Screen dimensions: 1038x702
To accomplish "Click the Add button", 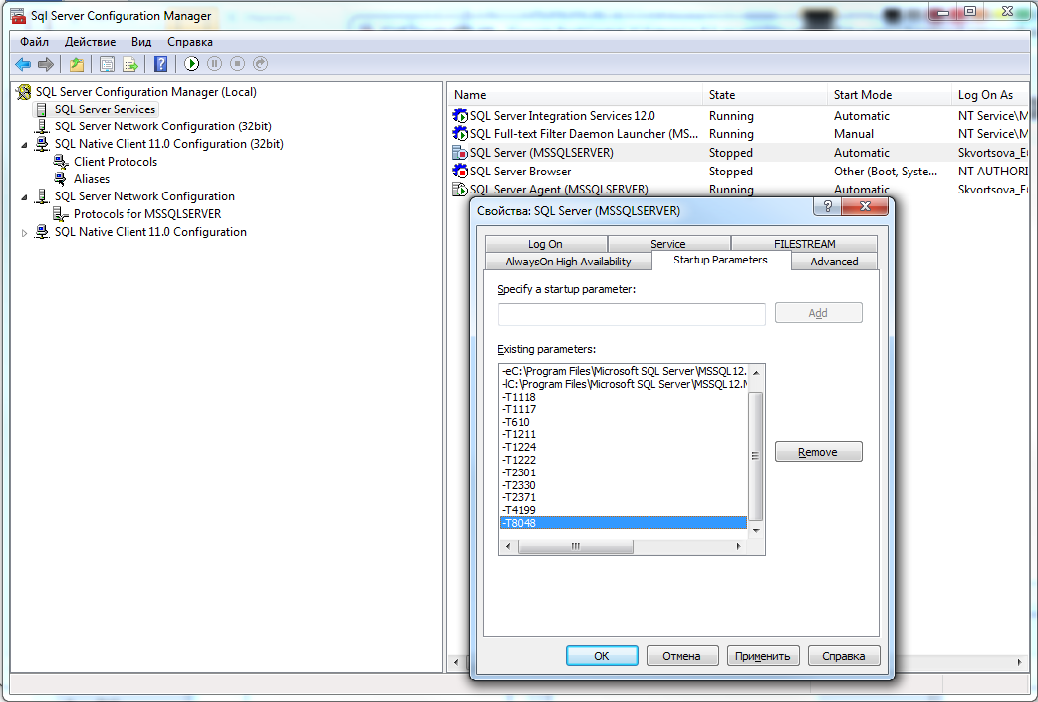I will [x=818, y=313].
